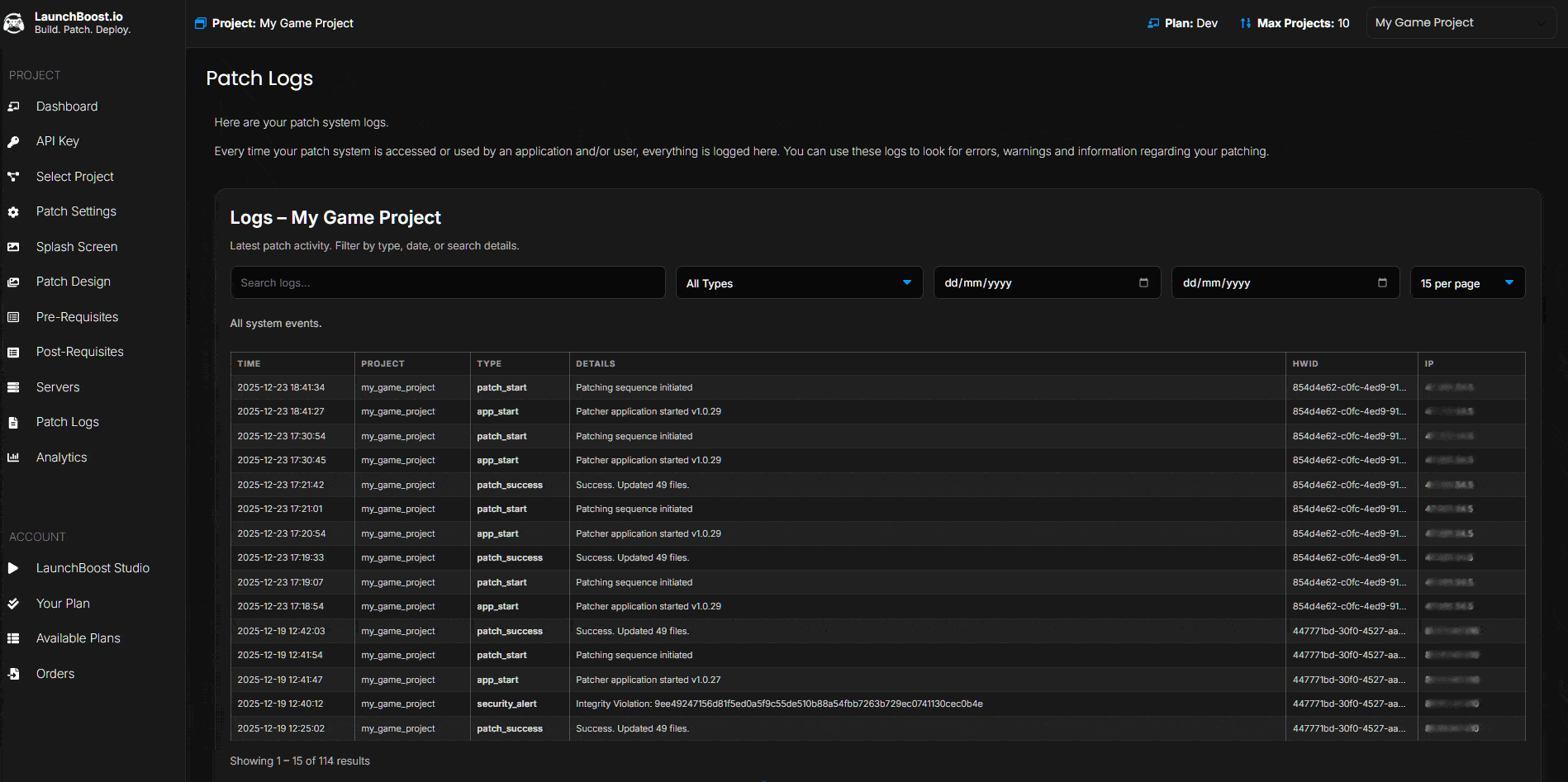Open Patch Settings menu item
Image resolution: width=1568 pixels, height=782 pixels.
coord(76,211)
